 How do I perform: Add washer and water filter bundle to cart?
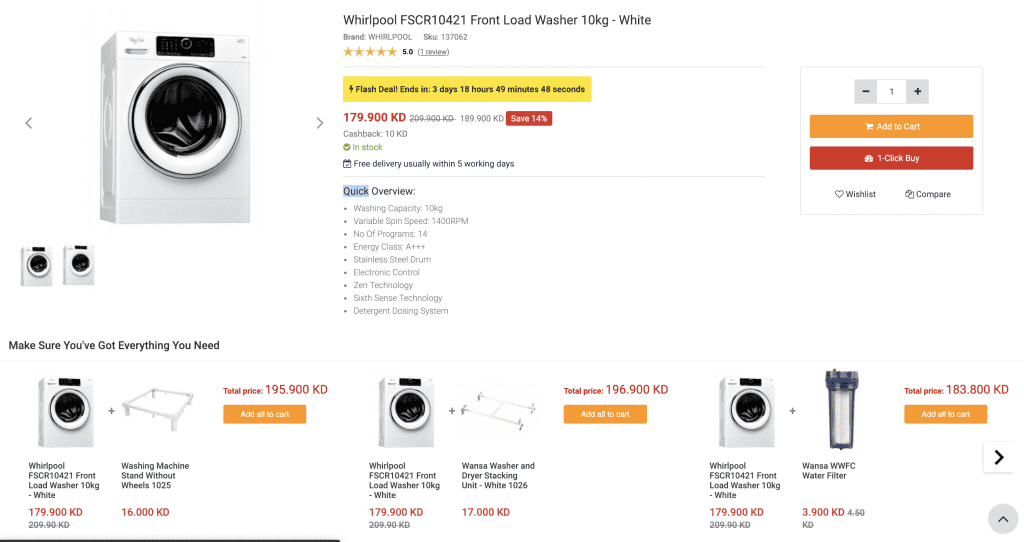pos(945,414)
